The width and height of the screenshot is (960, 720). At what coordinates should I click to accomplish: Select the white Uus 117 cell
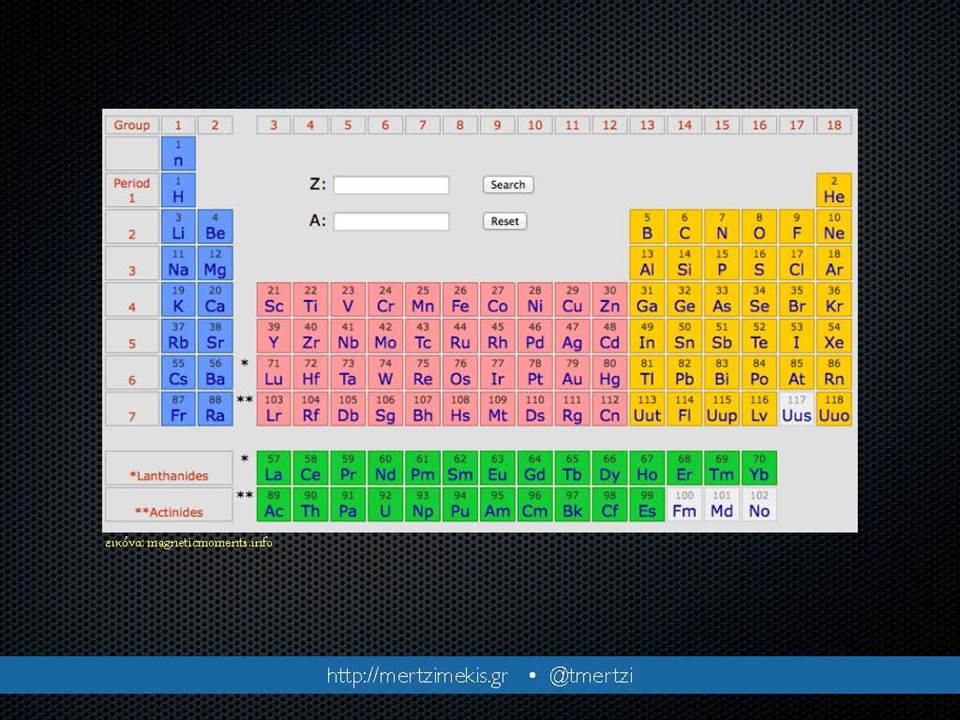pyautogui.click(x=797, y=408)
